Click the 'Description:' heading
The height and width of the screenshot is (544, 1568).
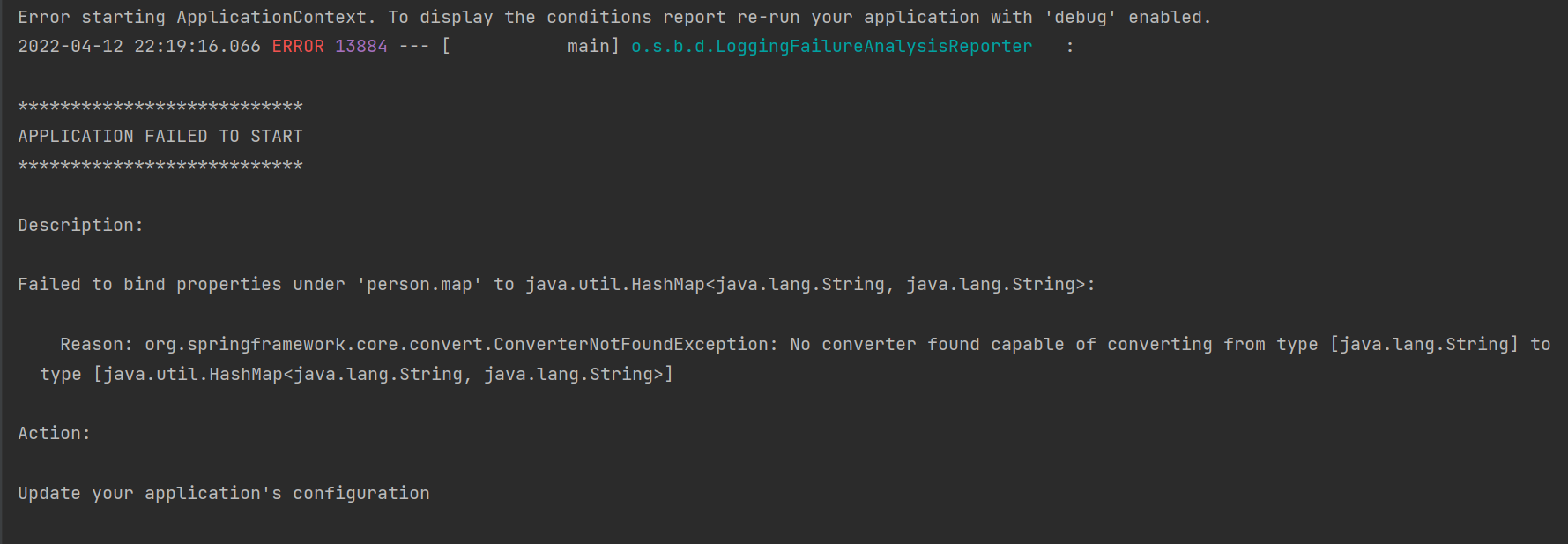tap(80, 226)
